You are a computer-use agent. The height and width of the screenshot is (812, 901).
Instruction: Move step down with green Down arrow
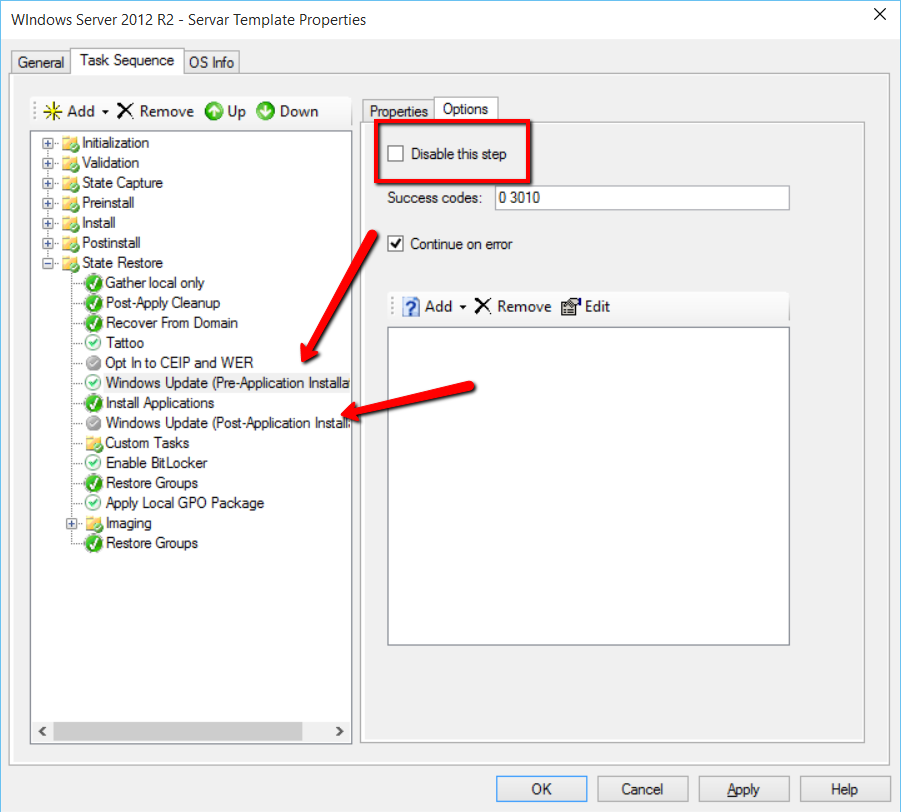coord(266,111)
